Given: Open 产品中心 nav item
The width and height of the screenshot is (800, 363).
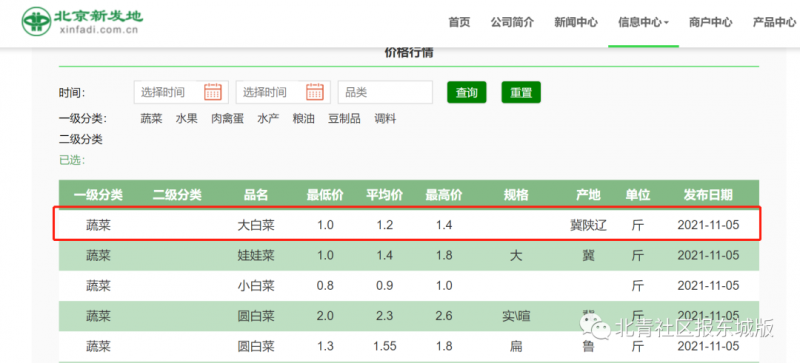Looking at the screenshot, I should [x=774, y=22].
